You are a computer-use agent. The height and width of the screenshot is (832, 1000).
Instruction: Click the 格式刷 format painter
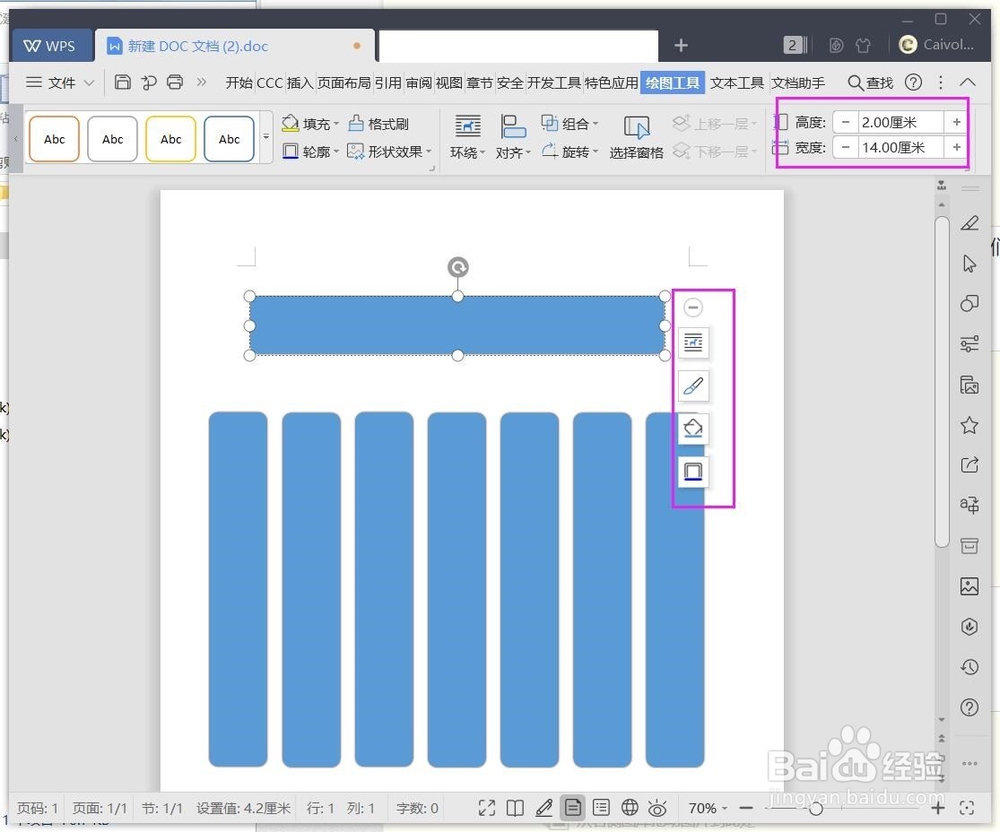378,124
